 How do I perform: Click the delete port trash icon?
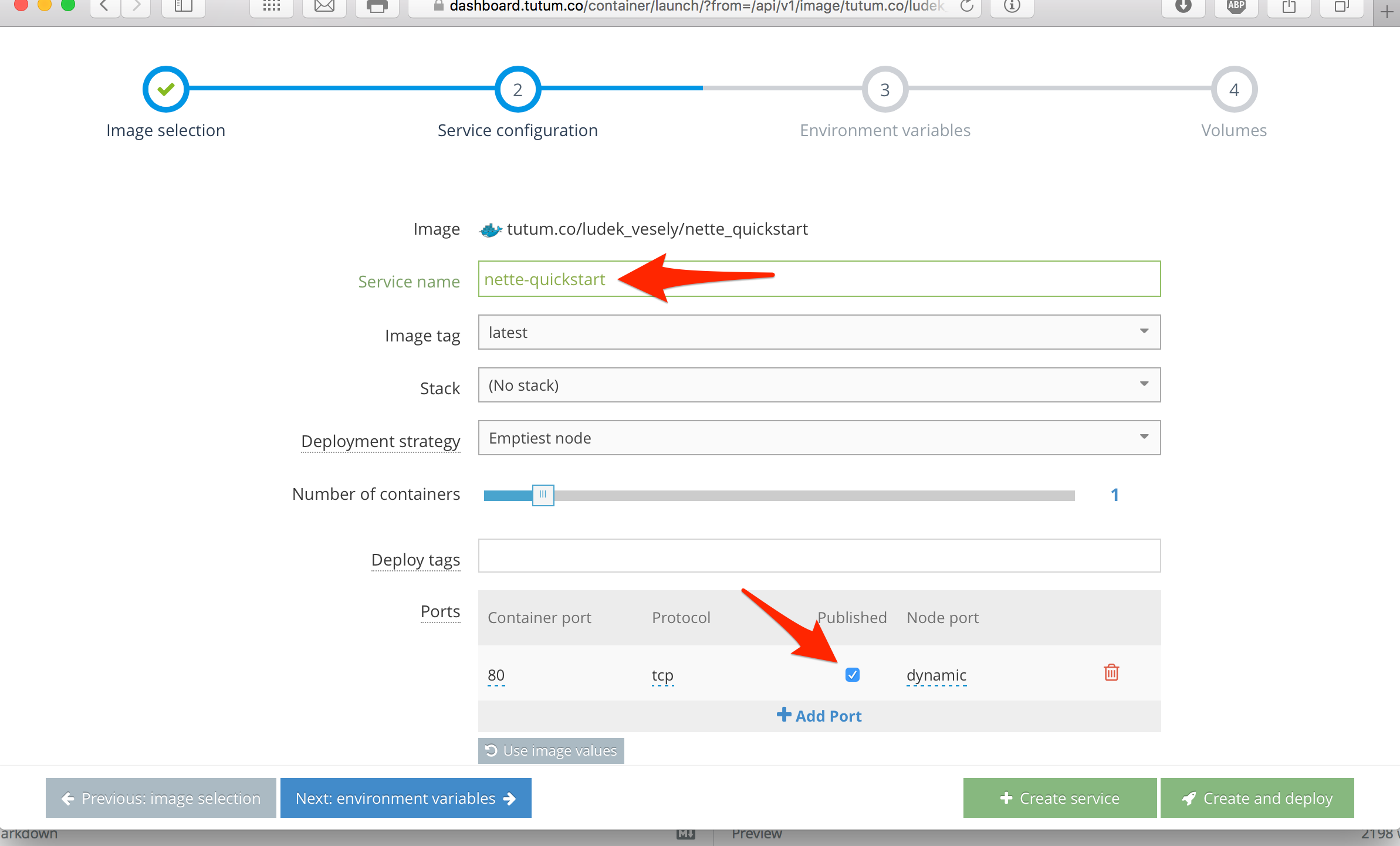click(x=1111, y=673)
